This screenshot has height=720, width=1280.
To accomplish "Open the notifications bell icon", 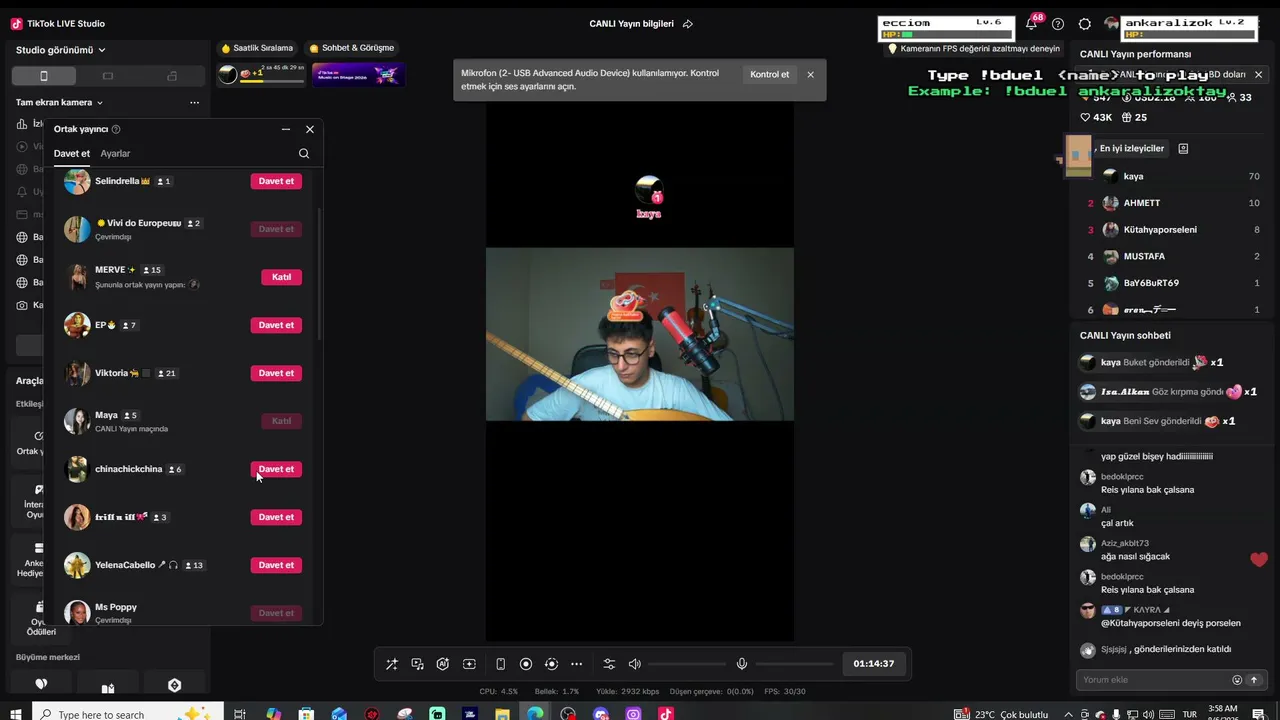I will pos(1031,24).
